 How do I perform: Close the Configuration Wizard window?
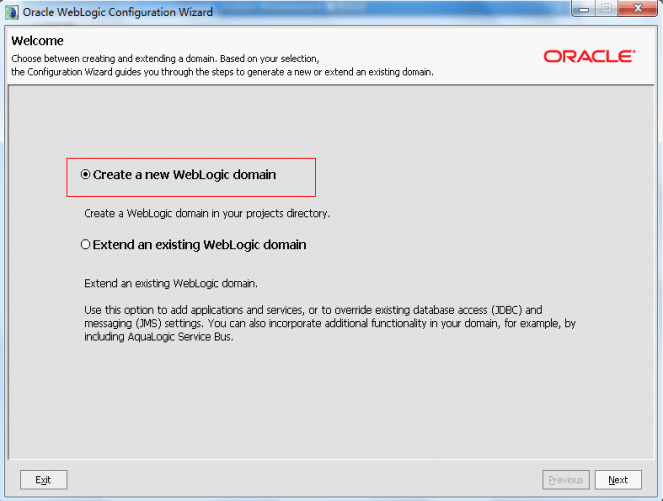(638, 8)
